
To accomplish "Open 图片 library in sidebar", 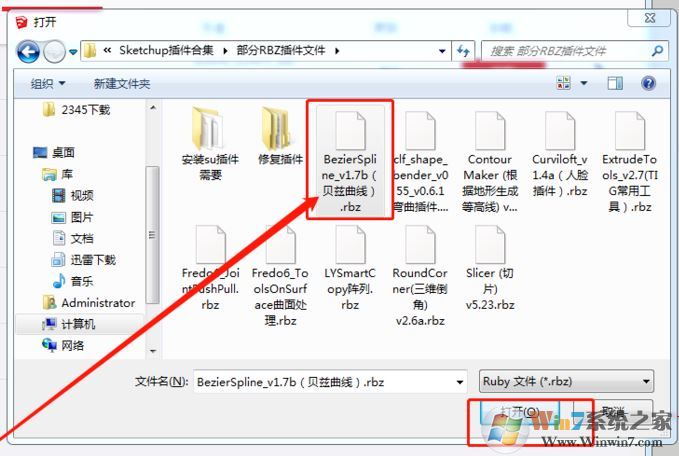I will (x=72, y=217).
